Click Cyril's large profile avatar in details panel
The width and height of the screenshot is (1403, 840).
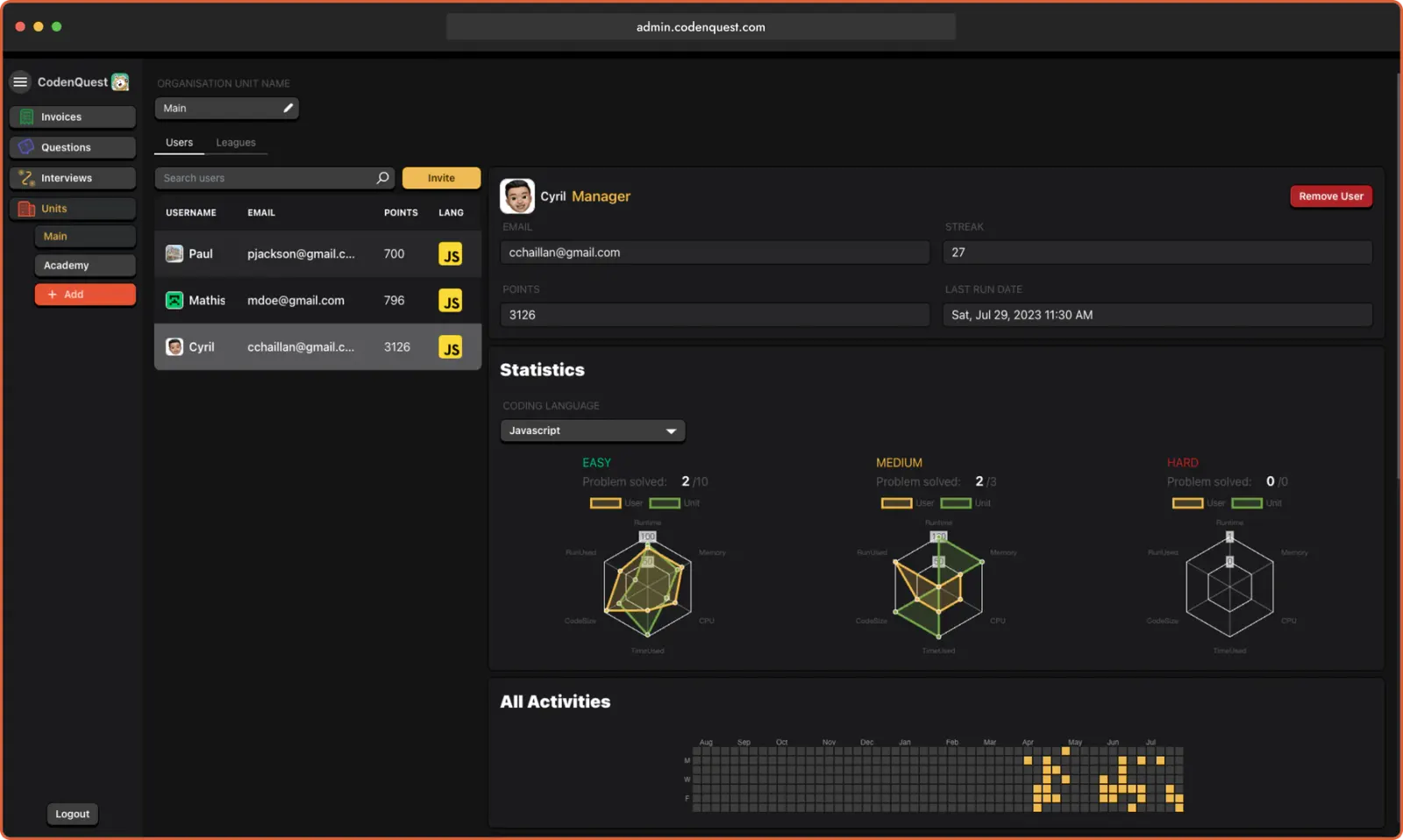pyautogui.click(x=517, y=196)
